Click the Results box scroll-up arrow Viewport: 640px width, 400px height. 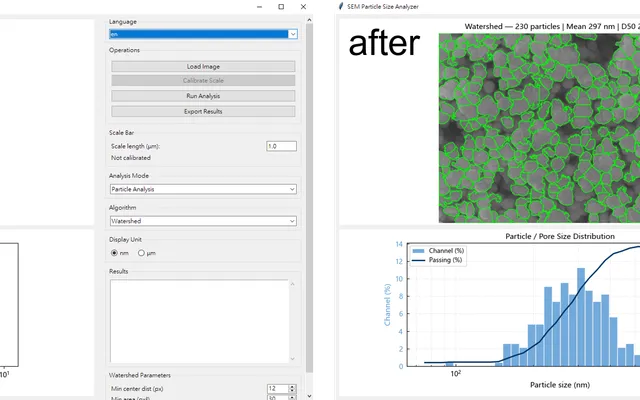292,284
